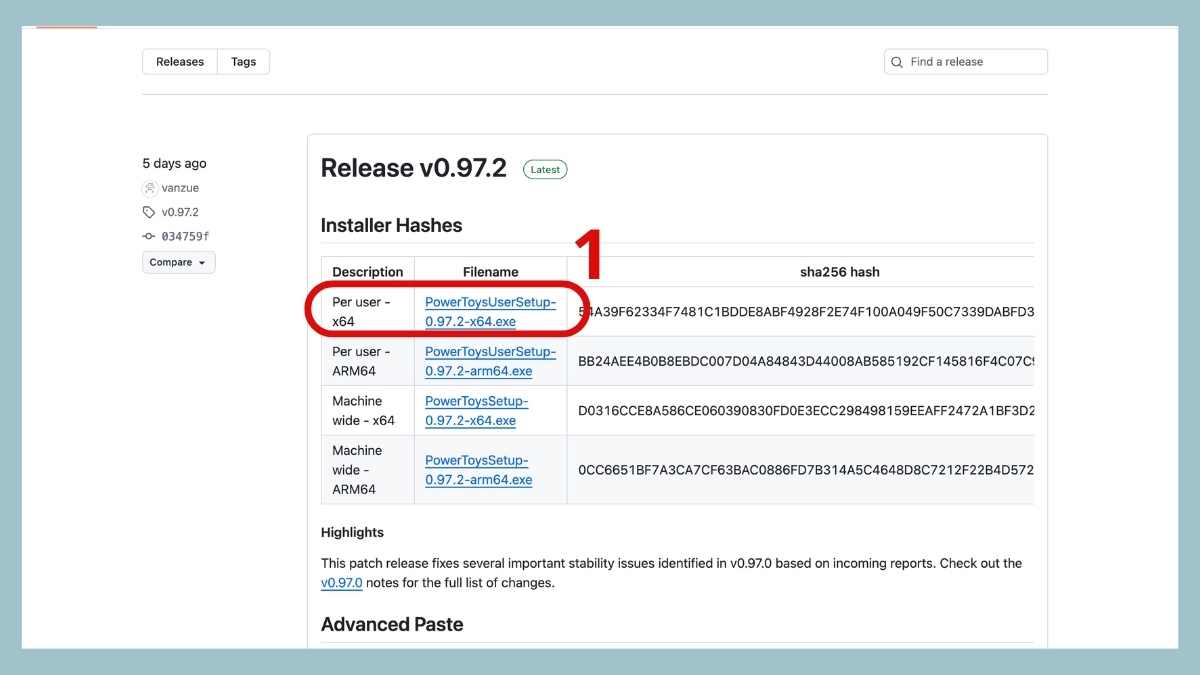Click the Installer Hashes heading
The width and height of the screenshot is (1200, 675).
coord(392,226)
